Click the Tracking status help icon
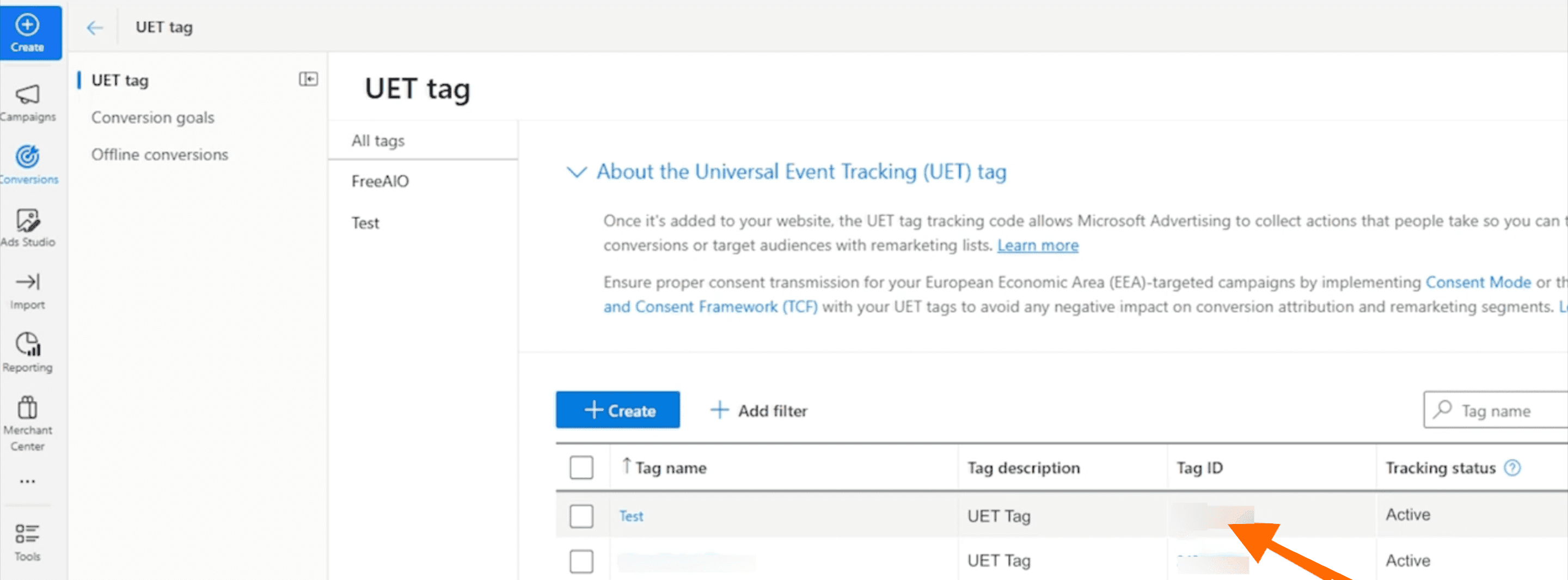This screenshot has height=580, width=1568. tap(1512, 467)
